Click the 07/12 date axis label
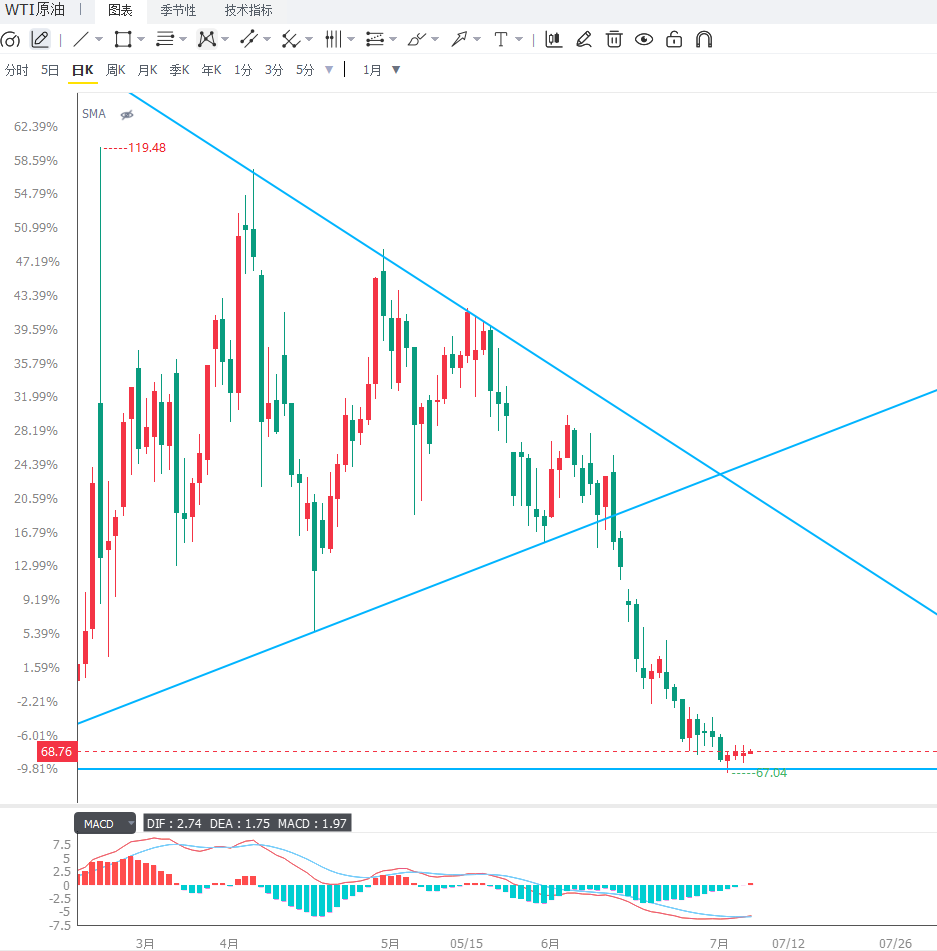Image resolution: width=937 pixels, height=951 pixels. [788, 943]
